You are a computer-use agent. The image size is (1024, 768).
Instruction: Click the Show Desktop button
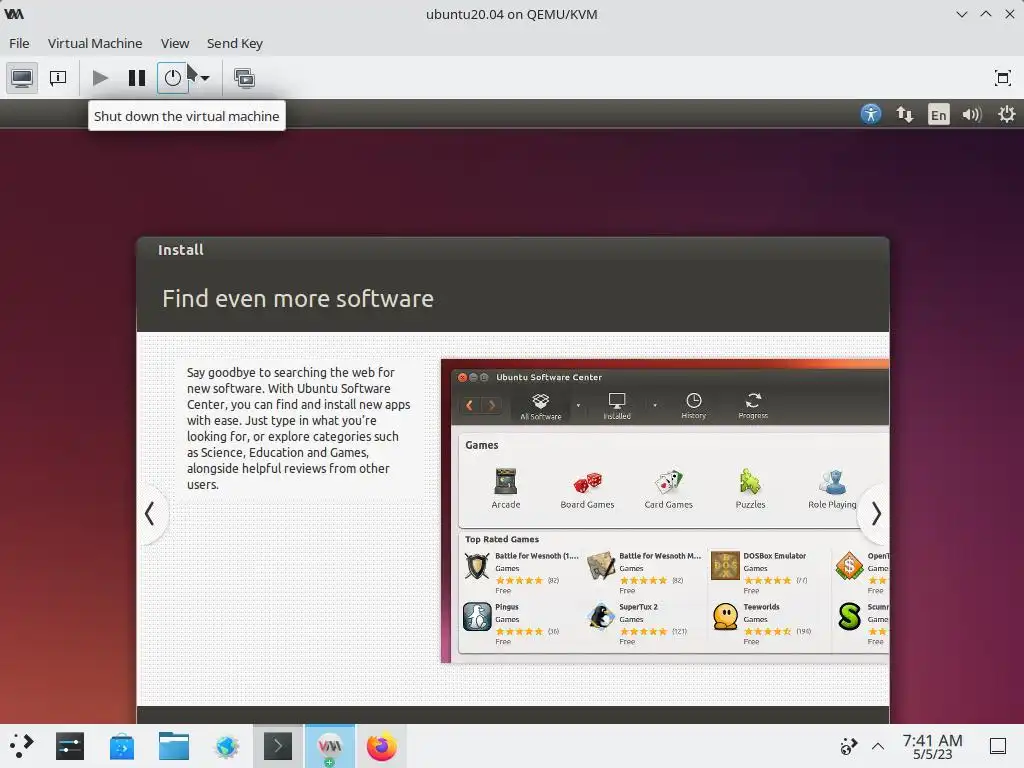[x=998, y=746]
